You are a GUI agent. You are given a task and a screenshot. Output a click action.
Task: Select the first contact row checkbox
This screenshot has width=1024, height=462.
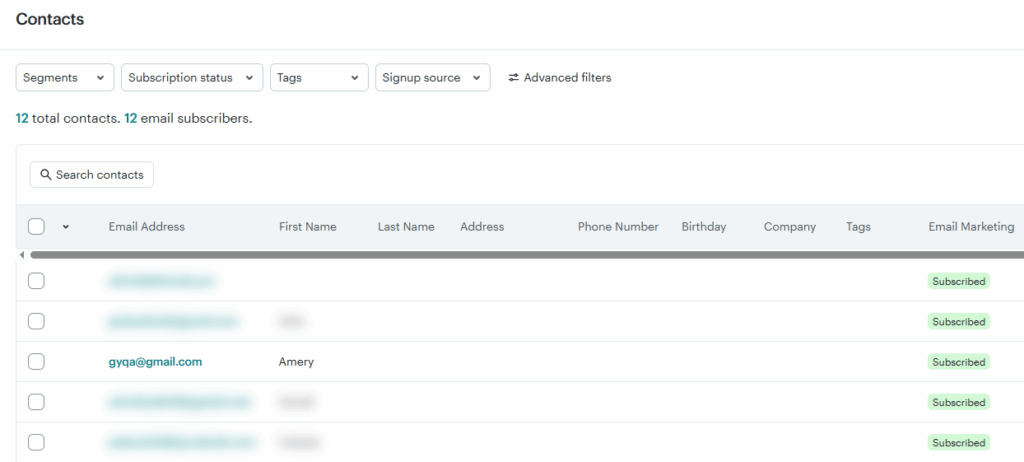point(36,281)
